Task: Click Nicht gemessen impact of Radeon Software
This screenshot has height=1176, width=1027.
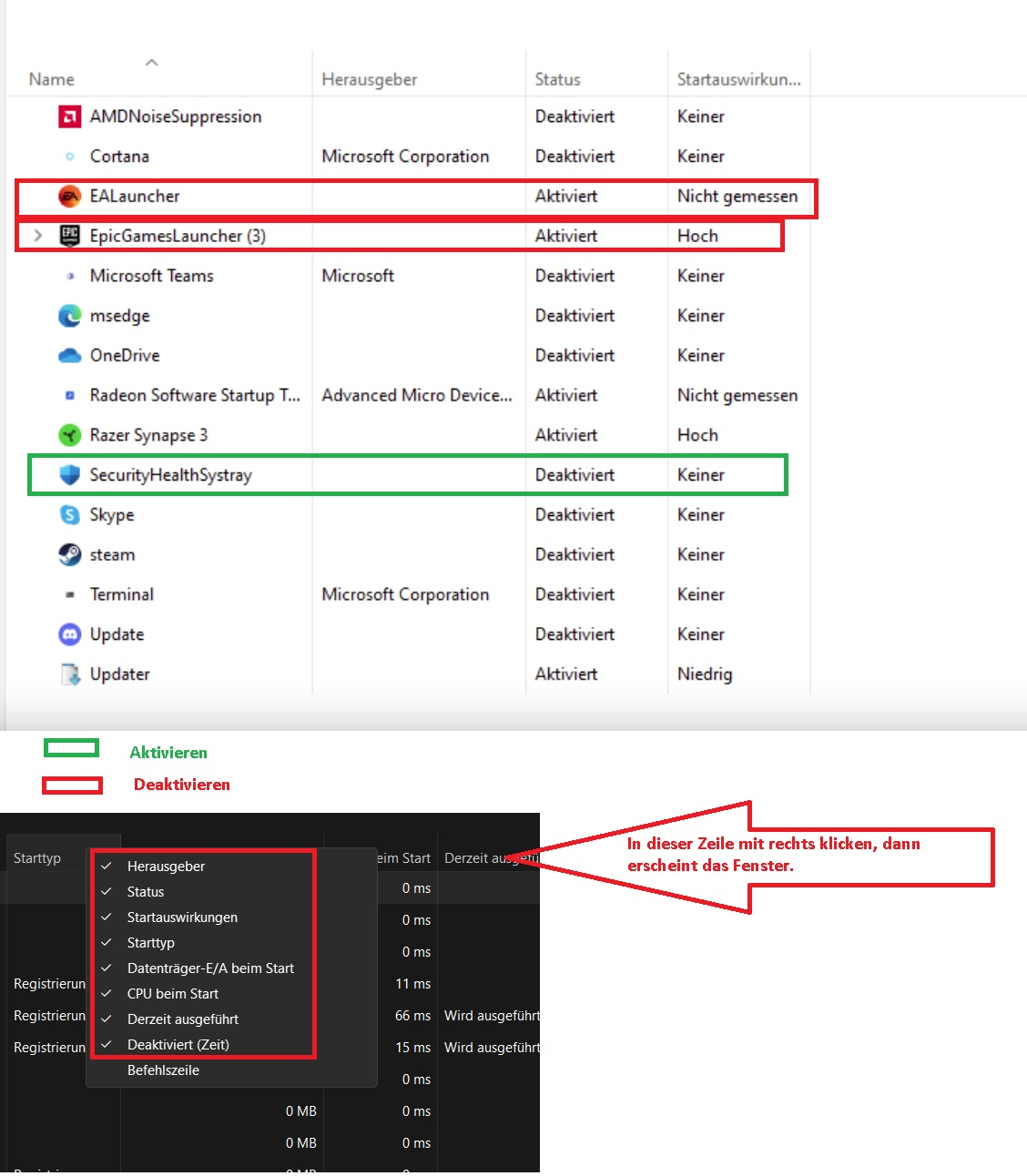Action: [737, 395]
